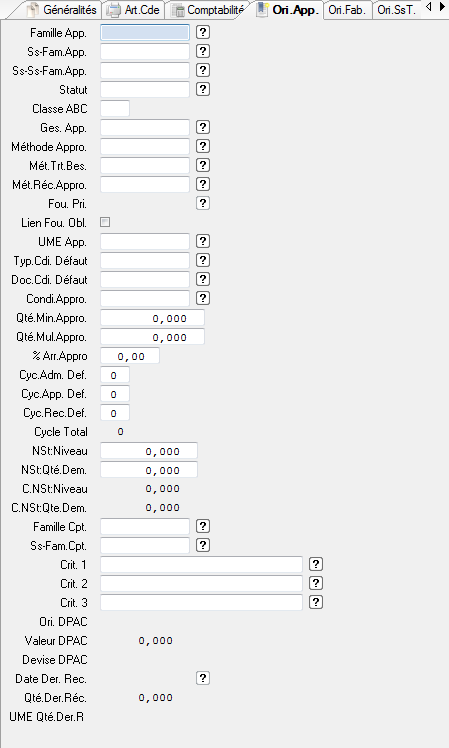
Task: Click the Condi.Appro. lookup question icon
Action: point(203,298)
